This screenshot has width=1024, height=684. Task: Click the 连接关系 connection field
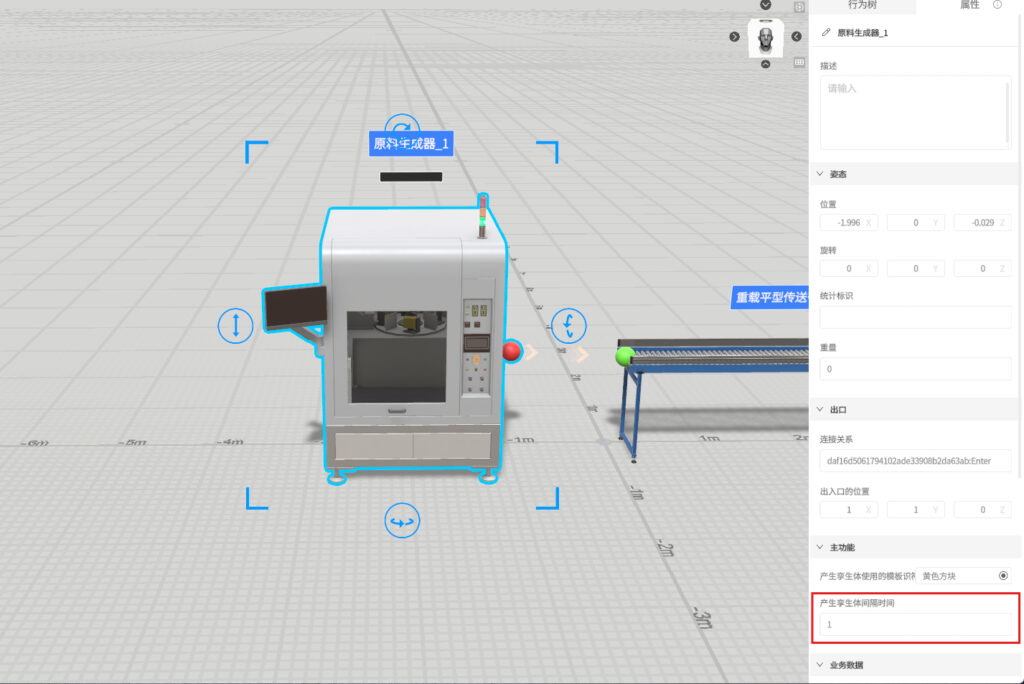pyautogui.click(x=915, y=461)
